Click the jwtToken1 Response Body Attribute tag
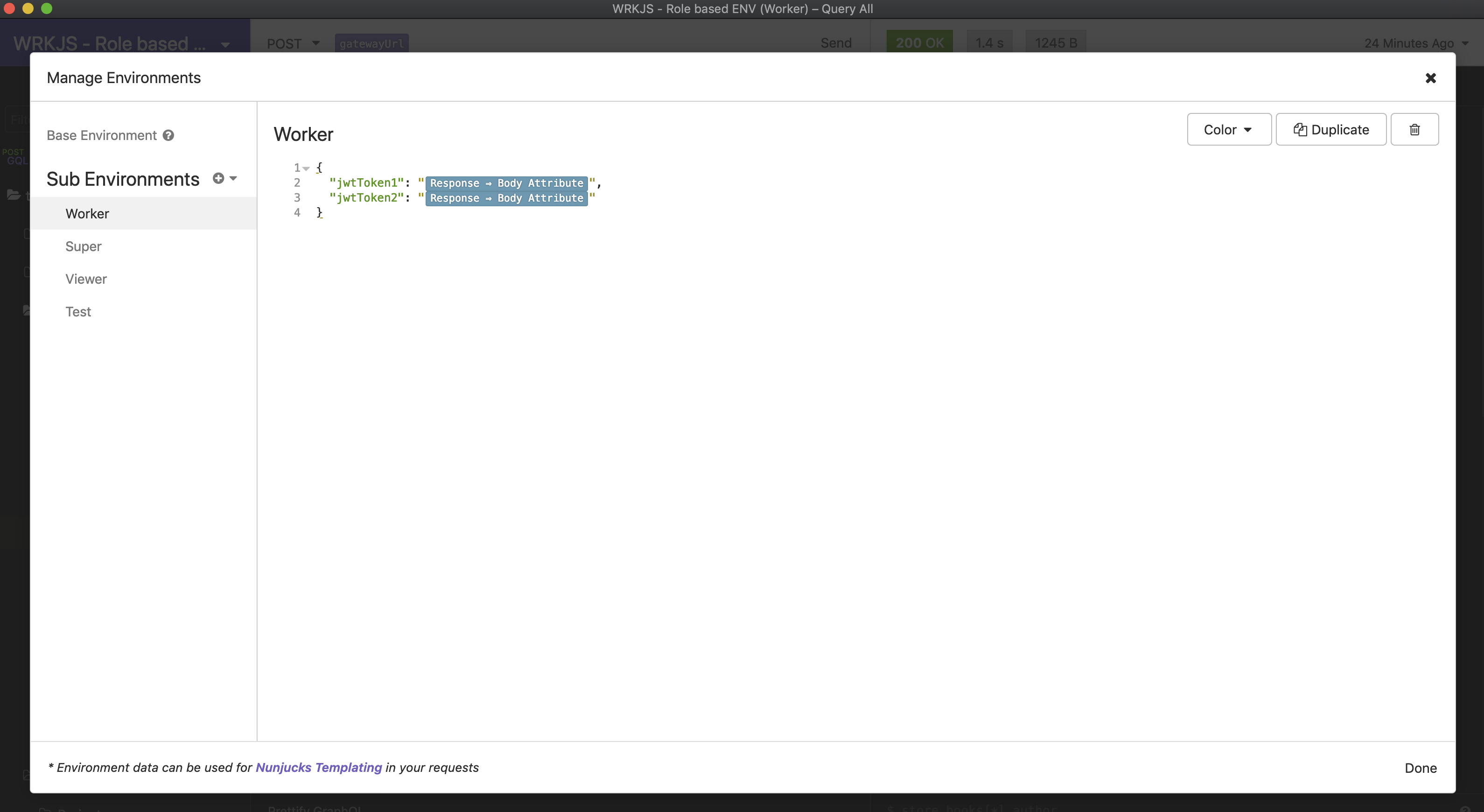Viewport: 1484px width, 812px height. click(506, 183)
